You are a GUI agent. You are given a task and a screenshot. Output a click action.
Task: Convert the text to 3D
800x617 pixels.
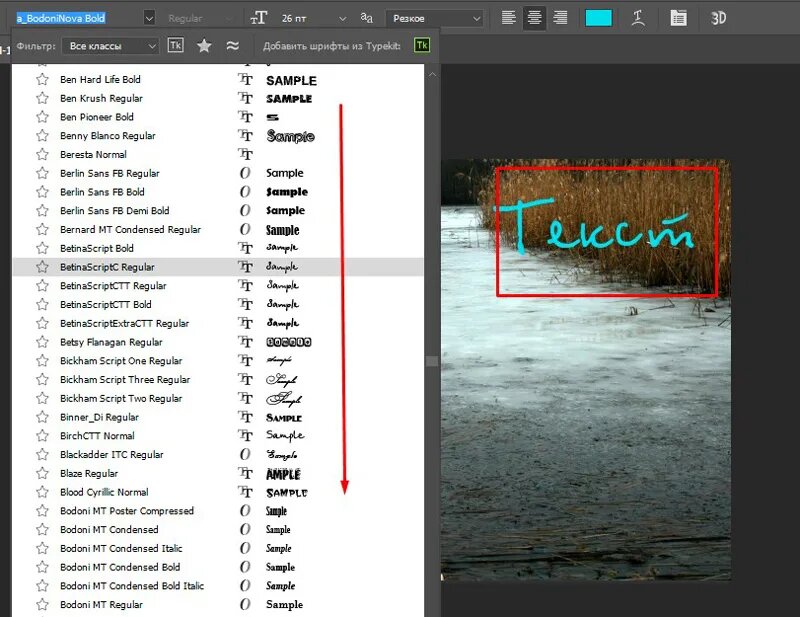pos(718,18)
